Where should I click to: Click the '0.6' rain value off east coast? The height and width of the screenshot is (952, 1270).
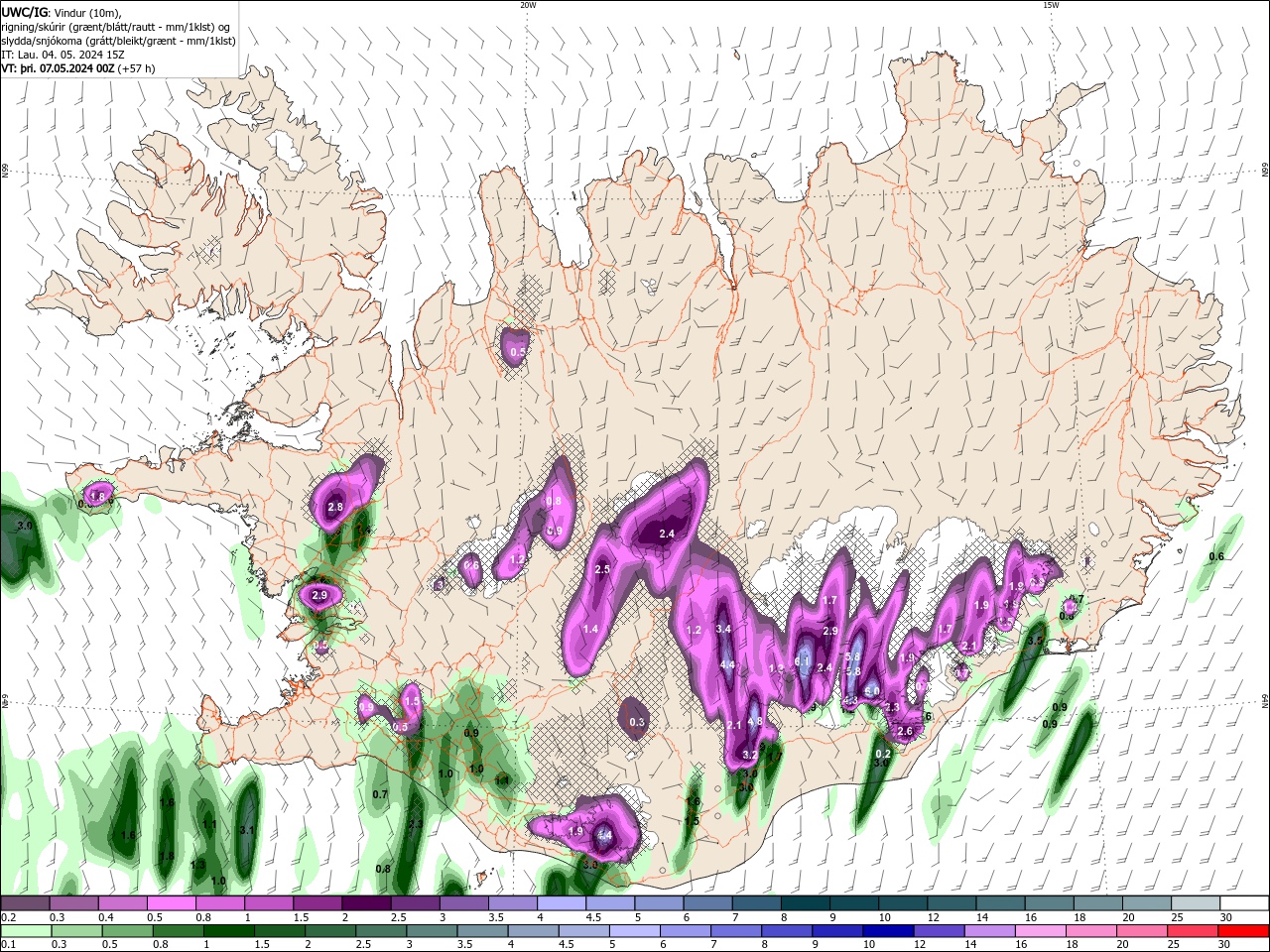[x=1216, y=556]
